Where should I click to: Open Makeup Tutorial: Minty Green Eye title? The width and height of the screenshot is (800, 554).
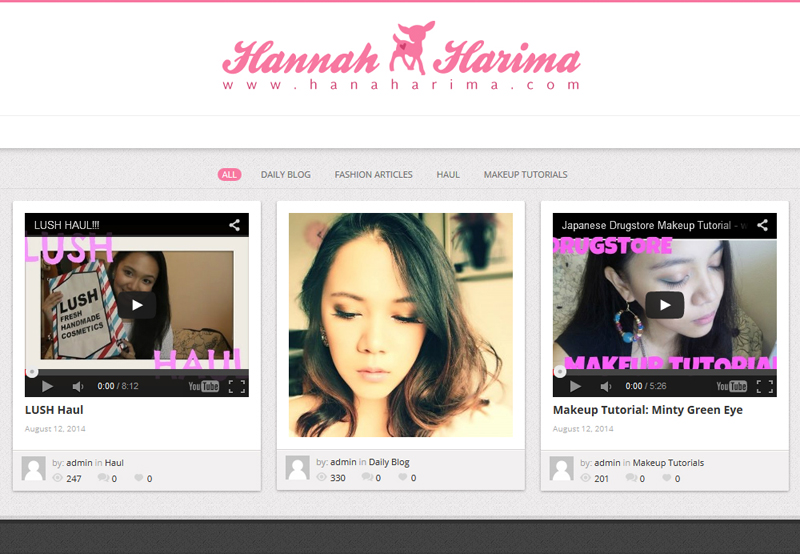647,410
